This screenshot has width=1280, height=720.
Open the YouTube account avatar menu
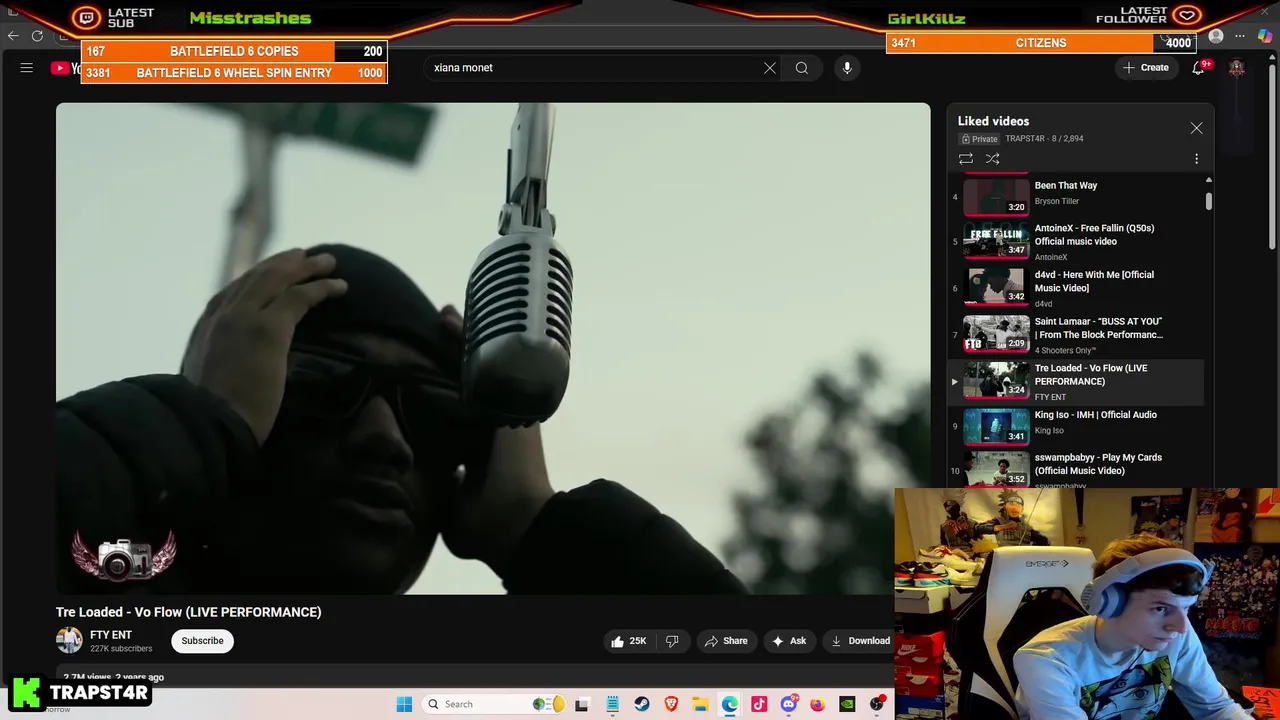tap(1237, 68)
